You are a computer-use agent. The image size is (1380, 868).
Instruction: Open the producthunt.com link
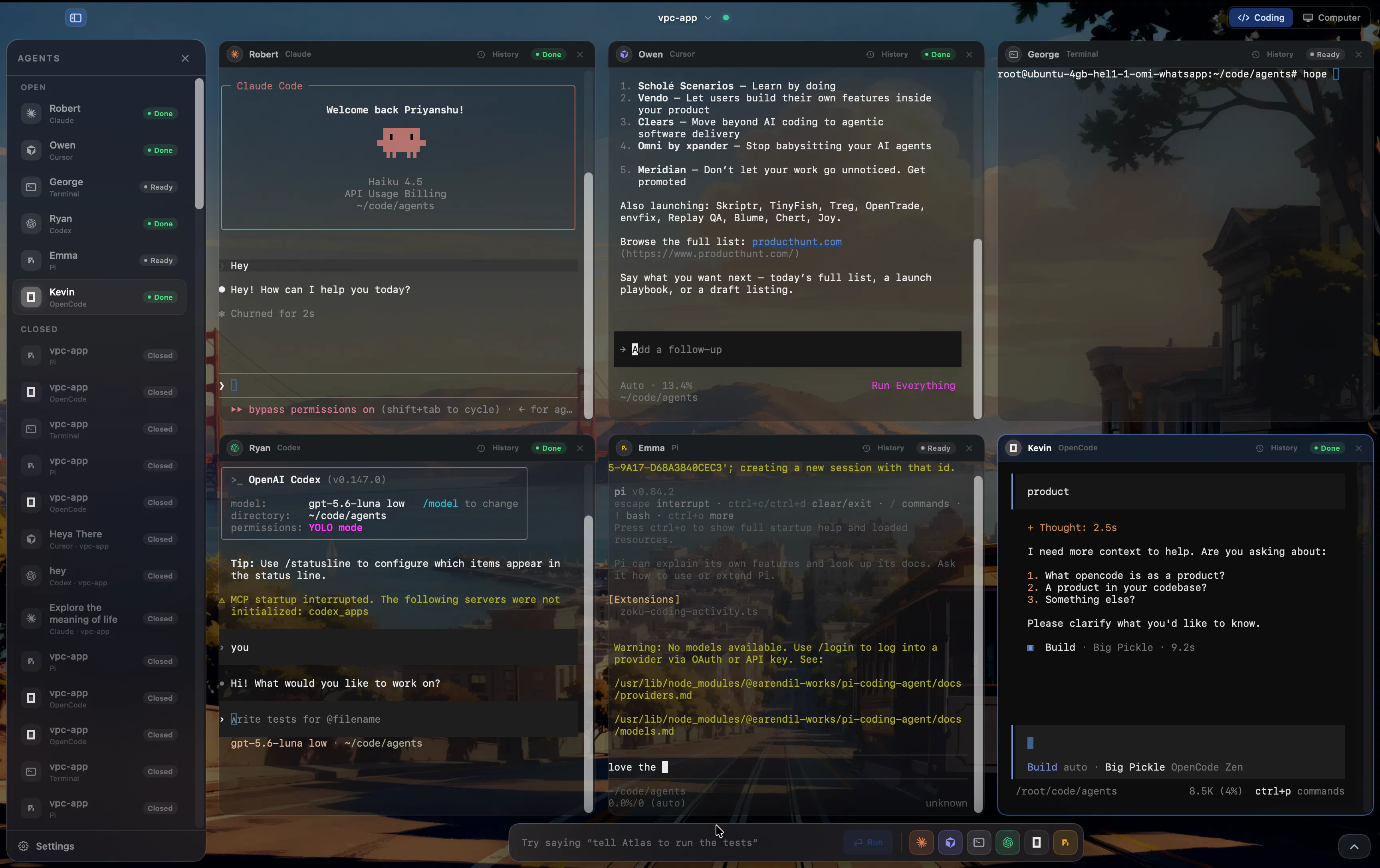[797, 242]
